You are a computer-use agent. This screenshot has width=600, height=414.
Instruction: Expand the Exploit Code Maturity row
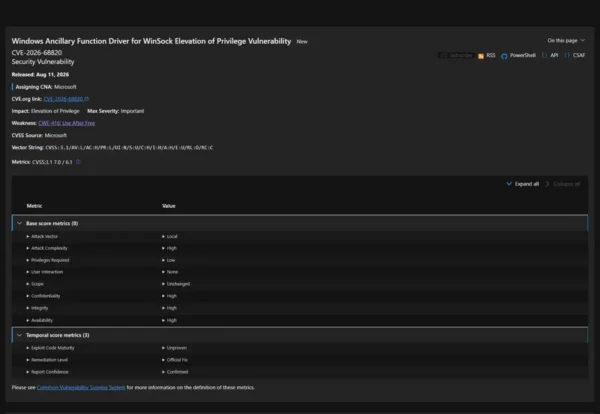[28, 348]
